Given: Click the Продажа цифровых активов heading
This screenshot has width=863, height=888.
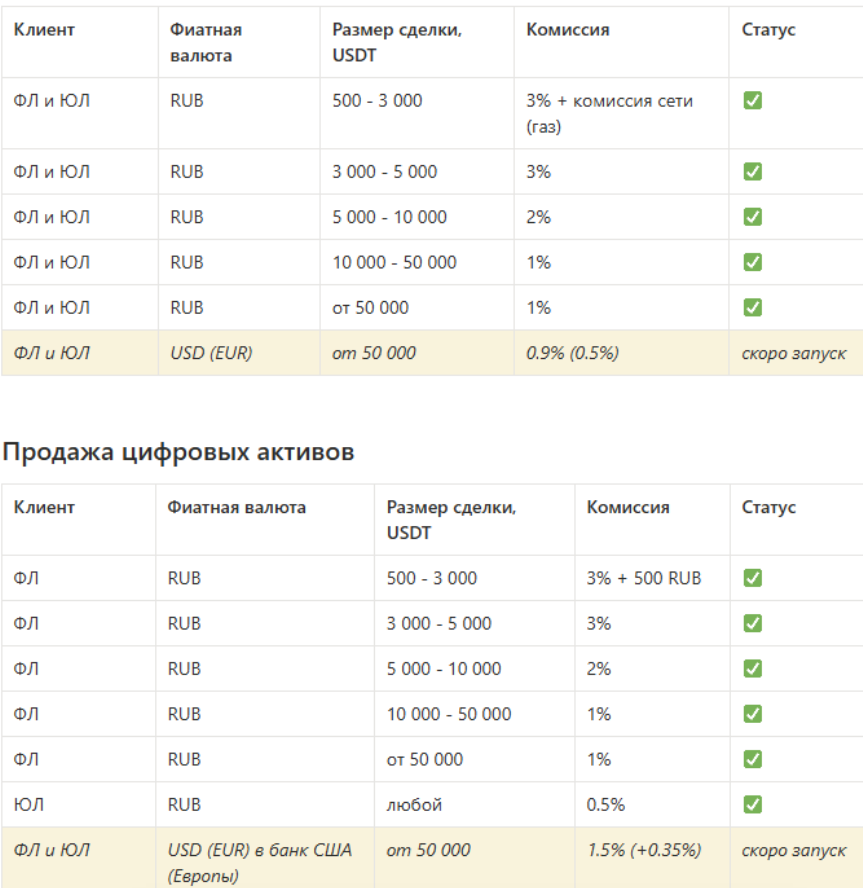Looking at the screenshot, I should (x=178, y=452).
